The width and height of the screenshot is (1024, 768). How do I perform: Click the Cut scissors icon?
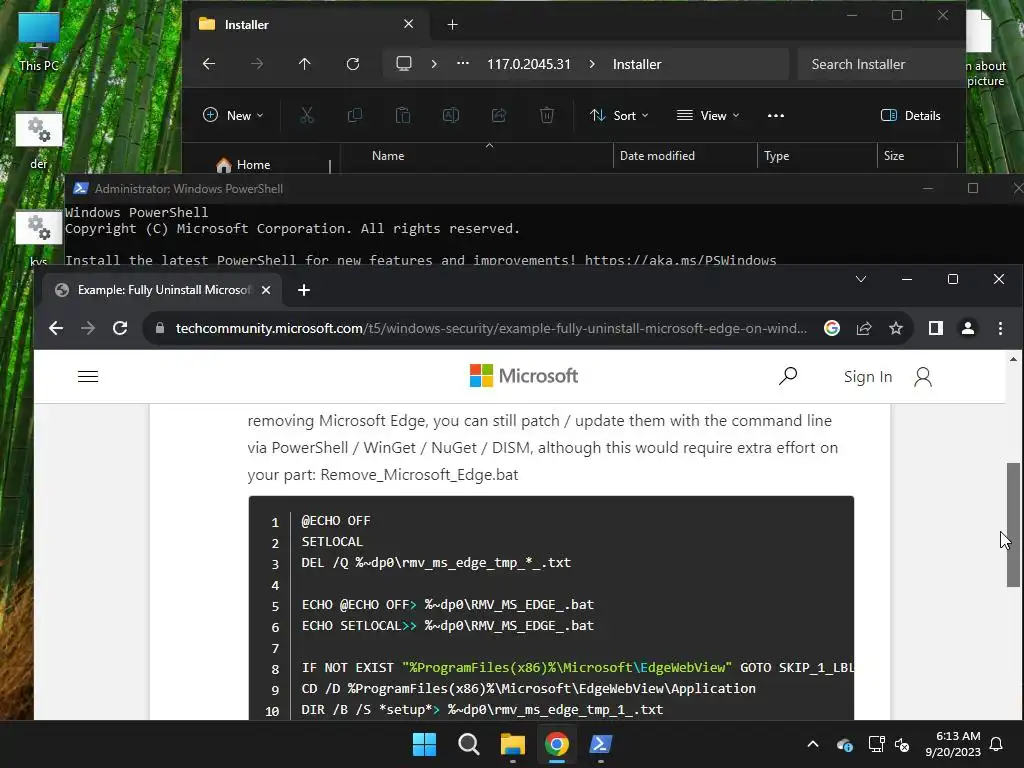(x=307, y=116)
